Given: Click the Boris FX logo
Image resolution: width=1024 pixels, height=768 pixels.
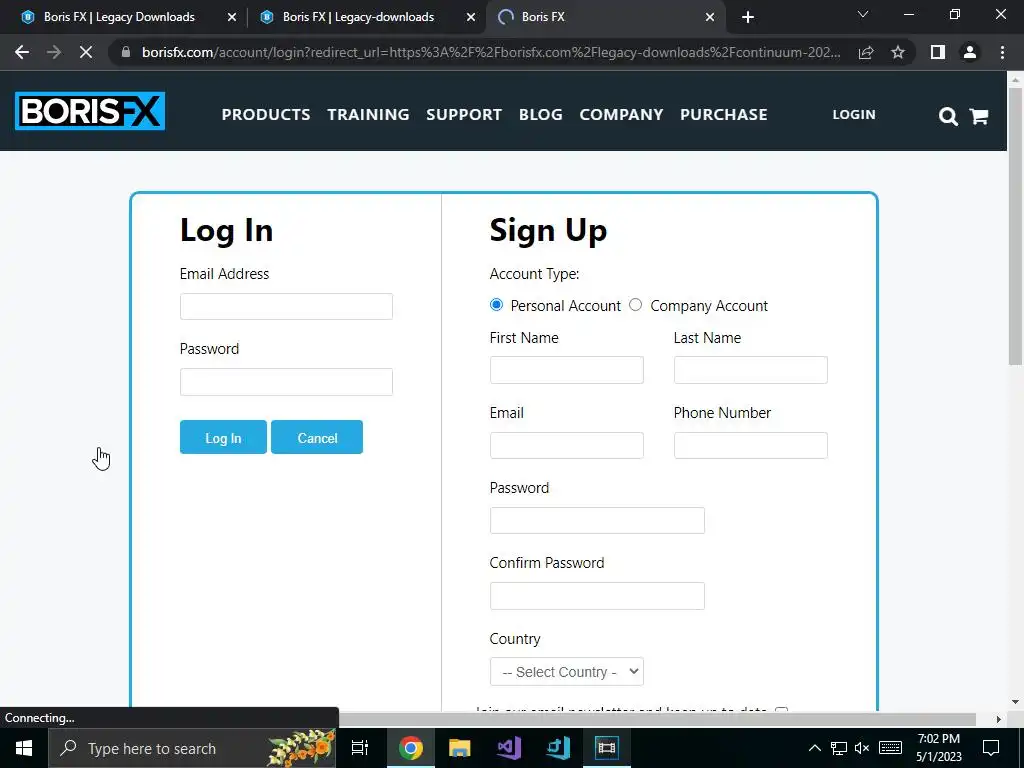Looking at the screenshot, I should [x=90, y=111].
